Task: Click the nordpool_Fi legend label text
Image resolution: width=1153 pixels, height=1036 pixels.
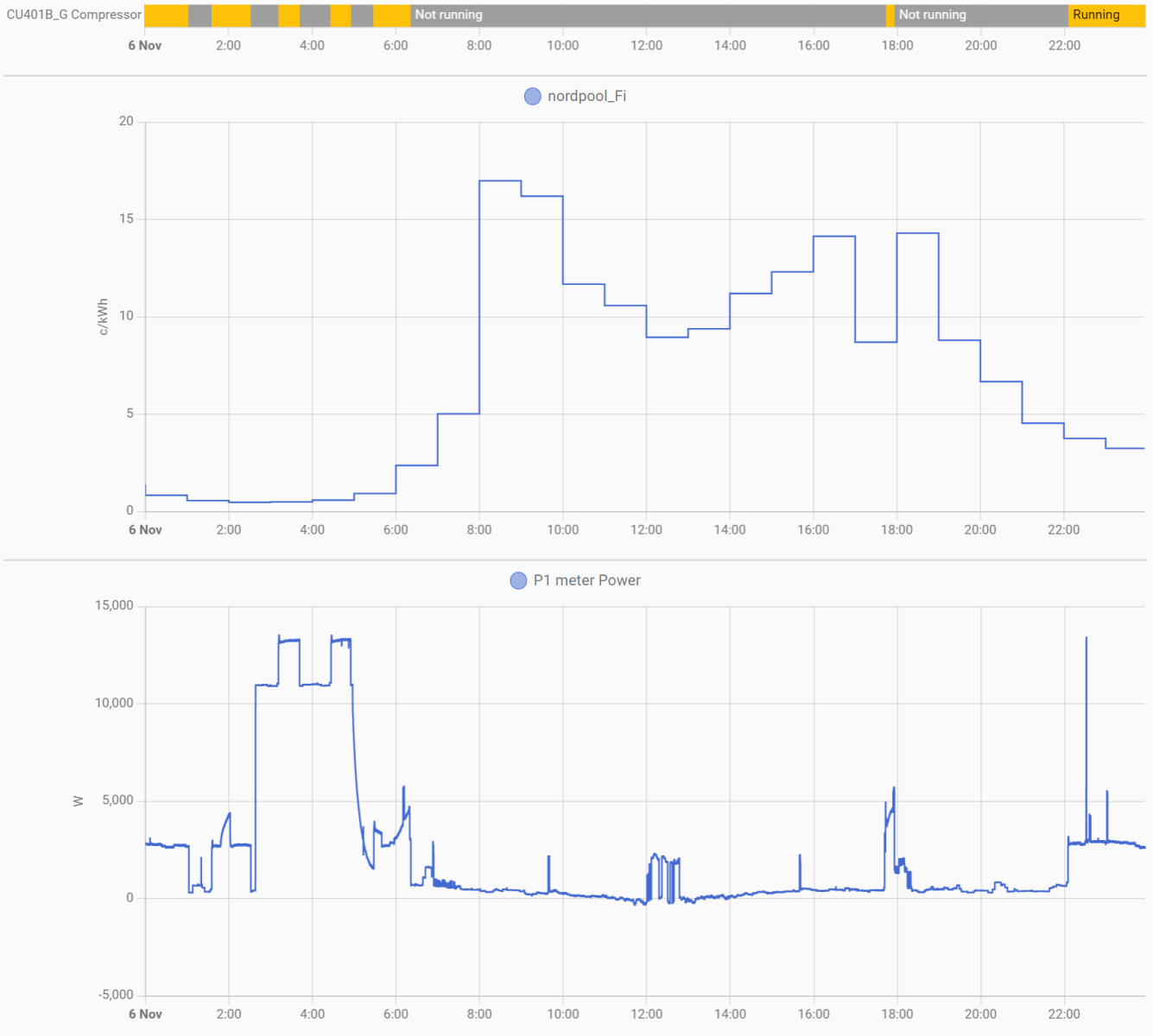Action: pyautogui.click(x=586, y=96)
